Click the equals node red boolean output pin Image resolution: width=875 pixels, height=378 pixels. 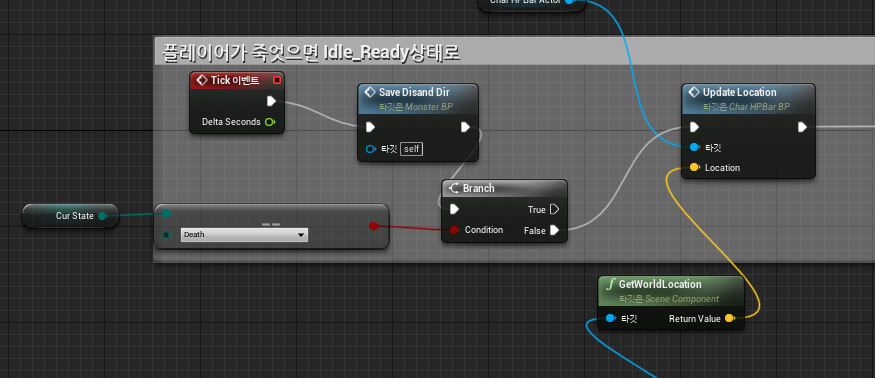point(373,226)
